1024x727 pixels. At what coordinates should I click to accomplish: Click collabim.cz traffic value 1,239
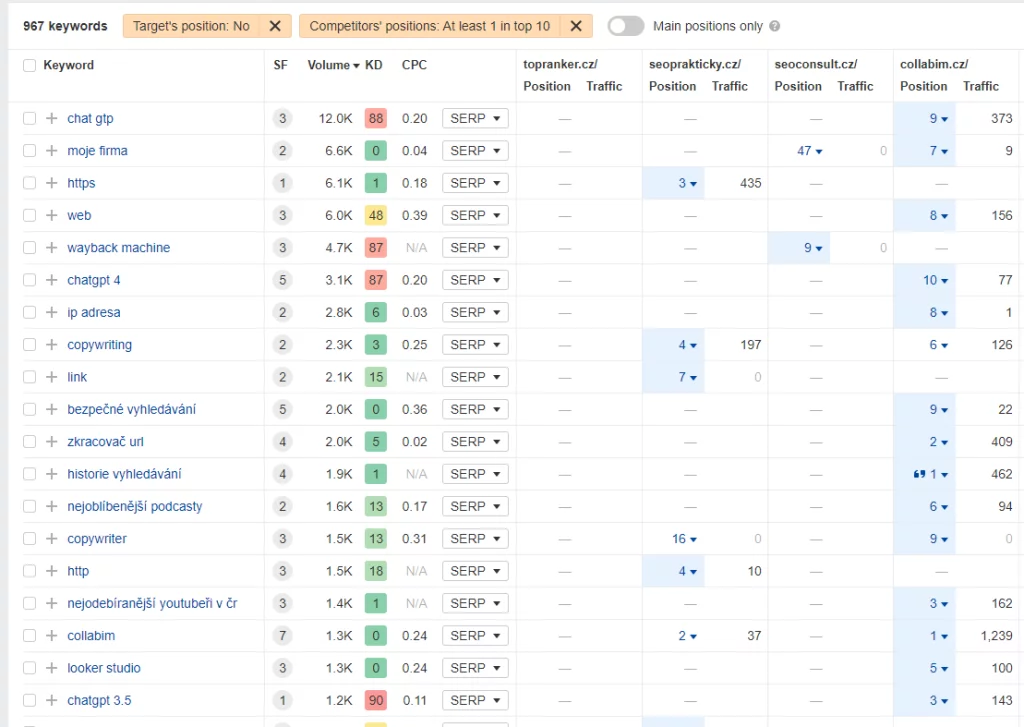(x=996, y=636)
